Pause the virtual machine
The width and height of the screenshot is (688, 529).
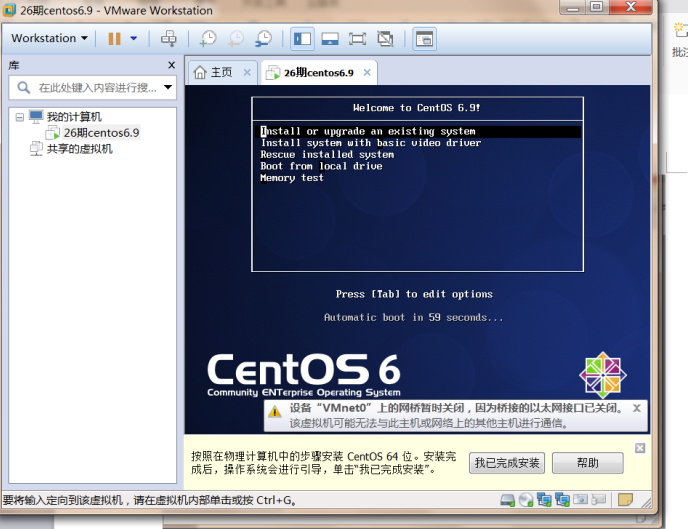pos(115,39)
